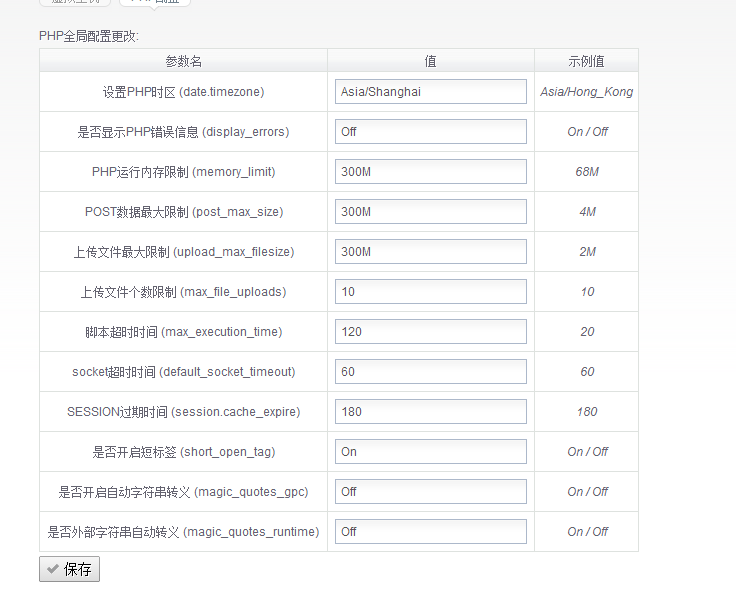Select the default_socket_timeout field

click(430, 372)
